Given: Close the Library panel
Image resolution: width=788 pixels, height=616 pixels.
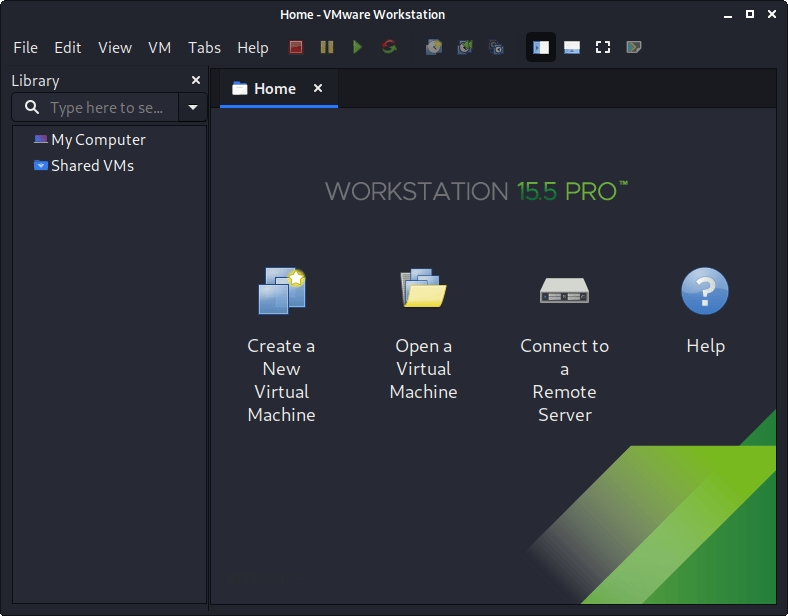Looking at the screenshot, I should click(196, 80).
